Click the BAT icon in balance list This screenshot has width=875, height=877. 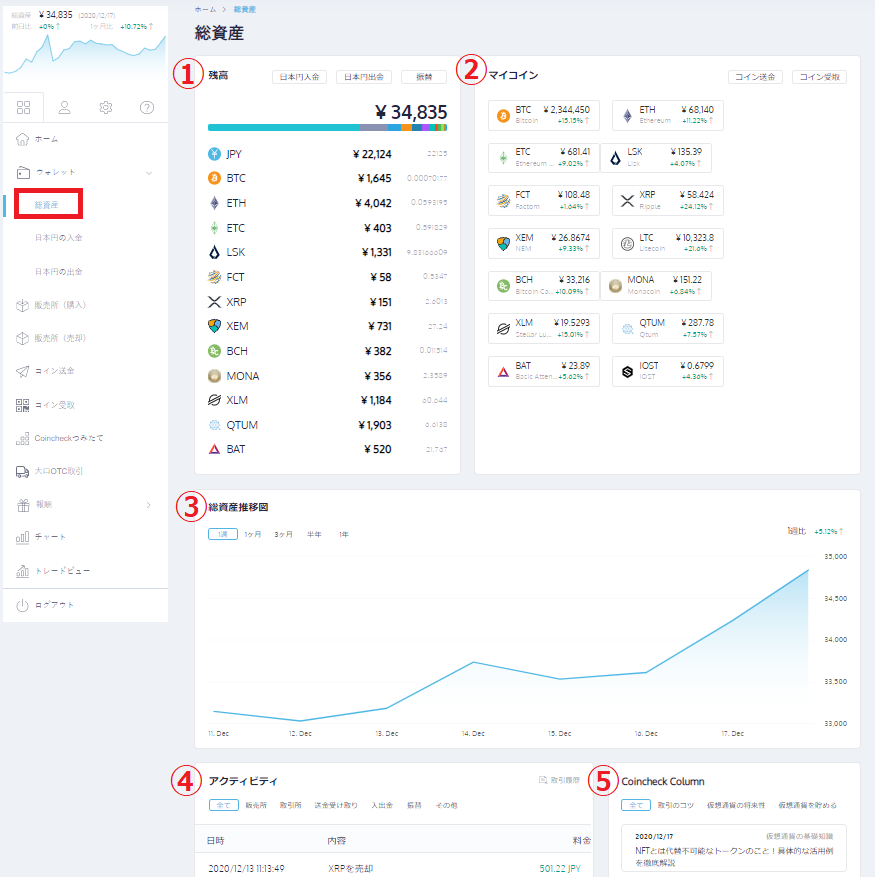coord(214,449)
